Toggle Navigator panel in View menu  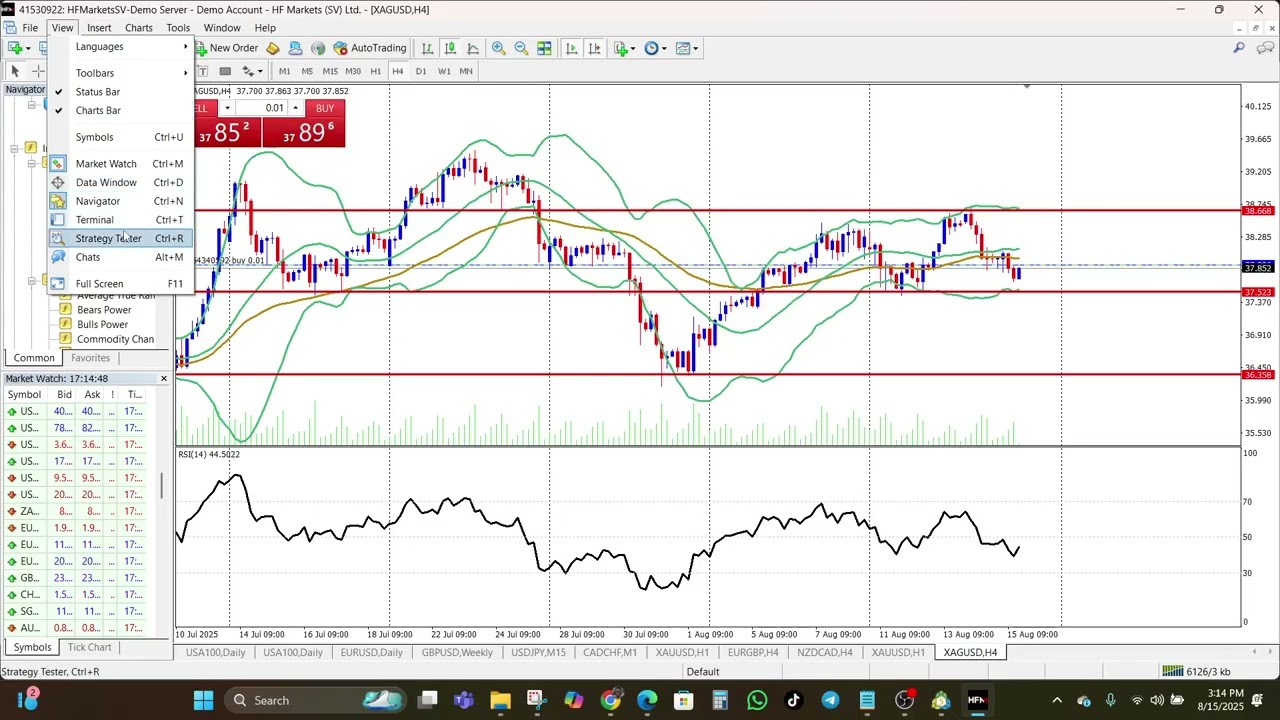click(x=120, y=201)
